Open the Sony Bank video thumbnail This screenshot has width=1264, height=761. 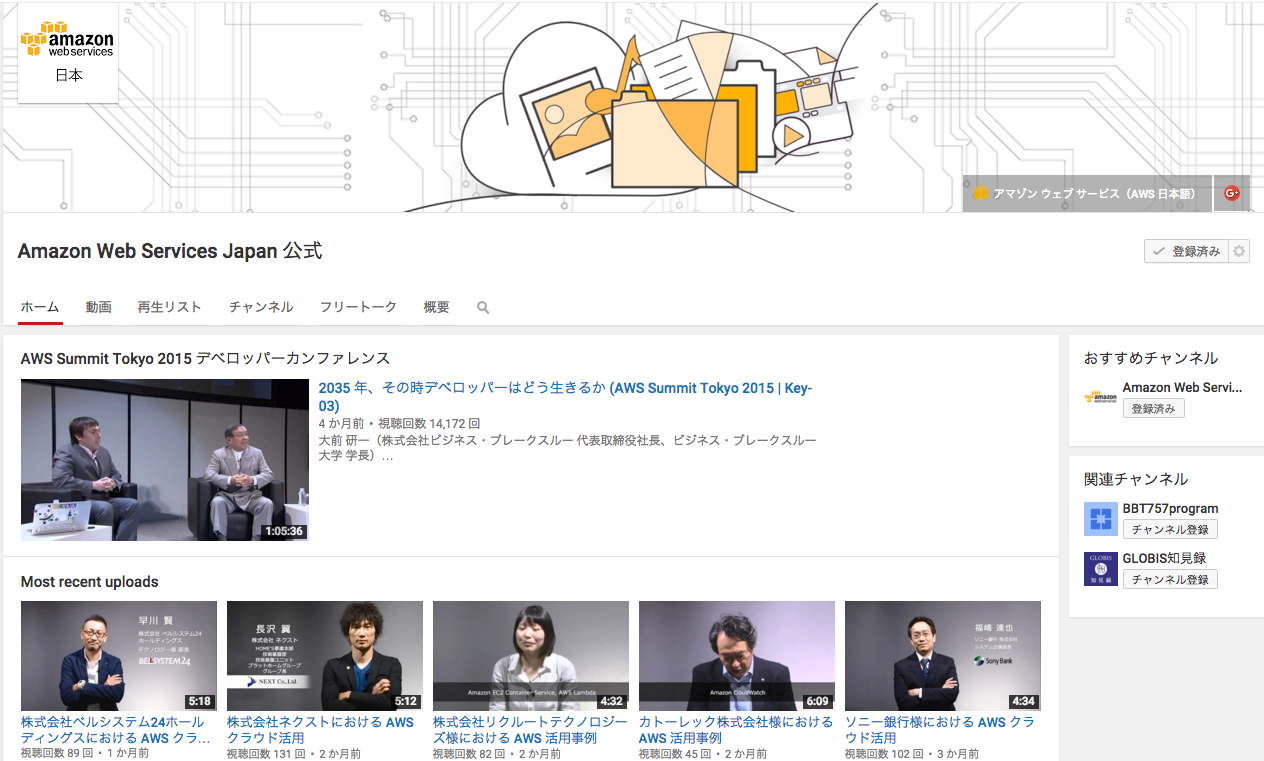pos(942,655)
